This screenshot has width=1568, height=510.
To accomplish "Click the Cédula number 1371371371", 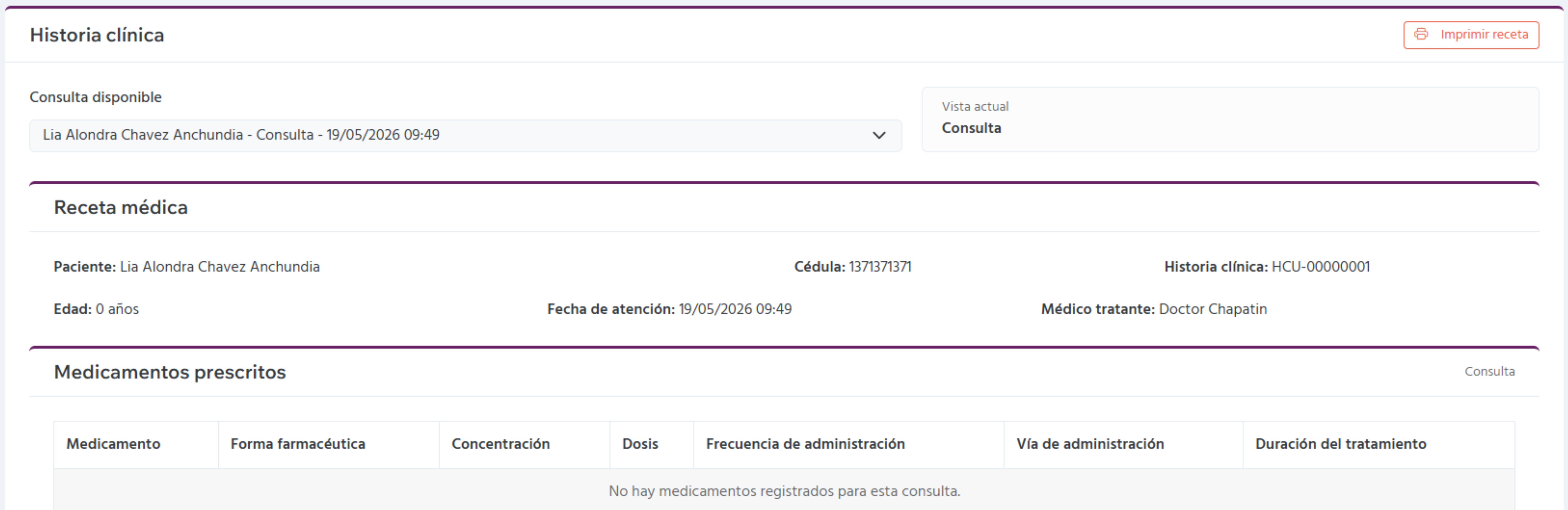I will pos(880,266).
